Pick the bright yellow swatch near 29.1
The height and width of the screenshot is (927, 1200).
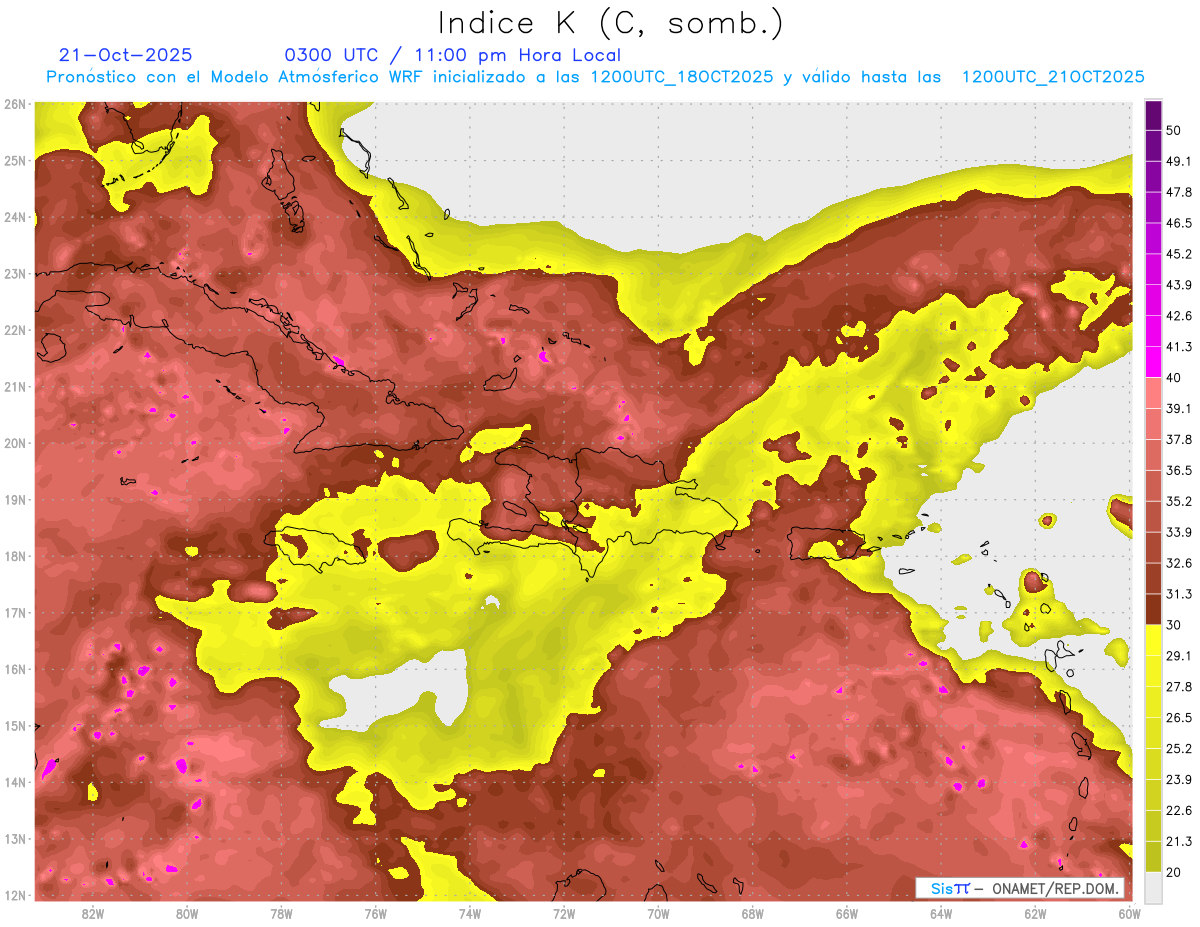[1153, 641]
